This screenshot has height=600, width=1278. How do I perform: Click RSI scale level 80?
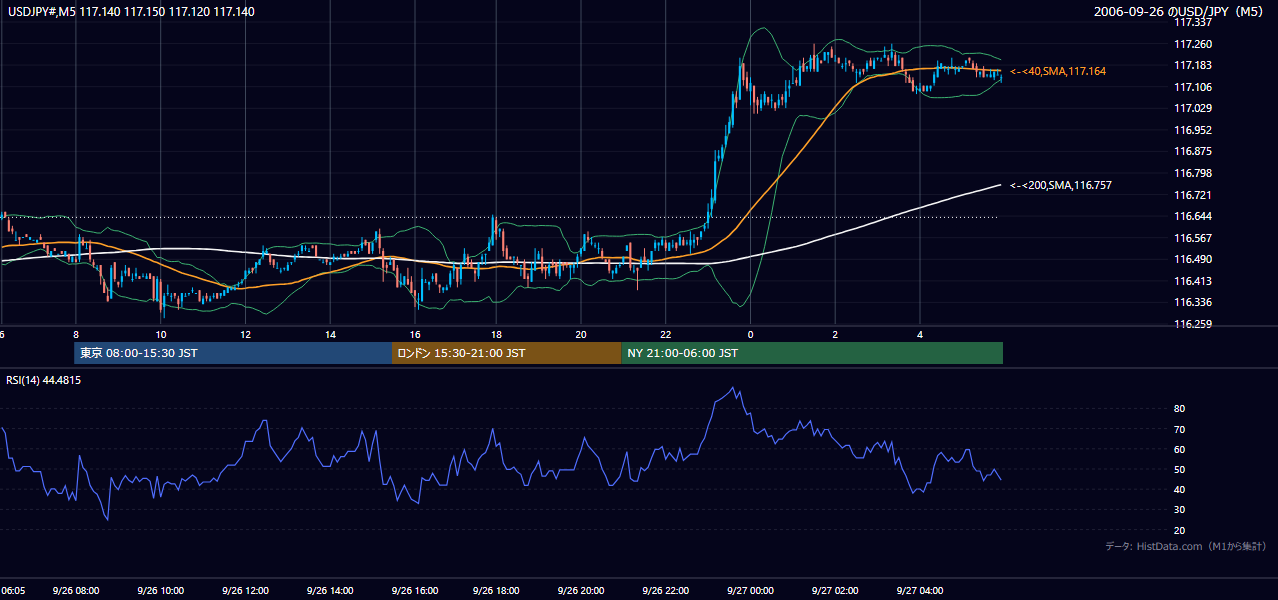click(1180, 409)
